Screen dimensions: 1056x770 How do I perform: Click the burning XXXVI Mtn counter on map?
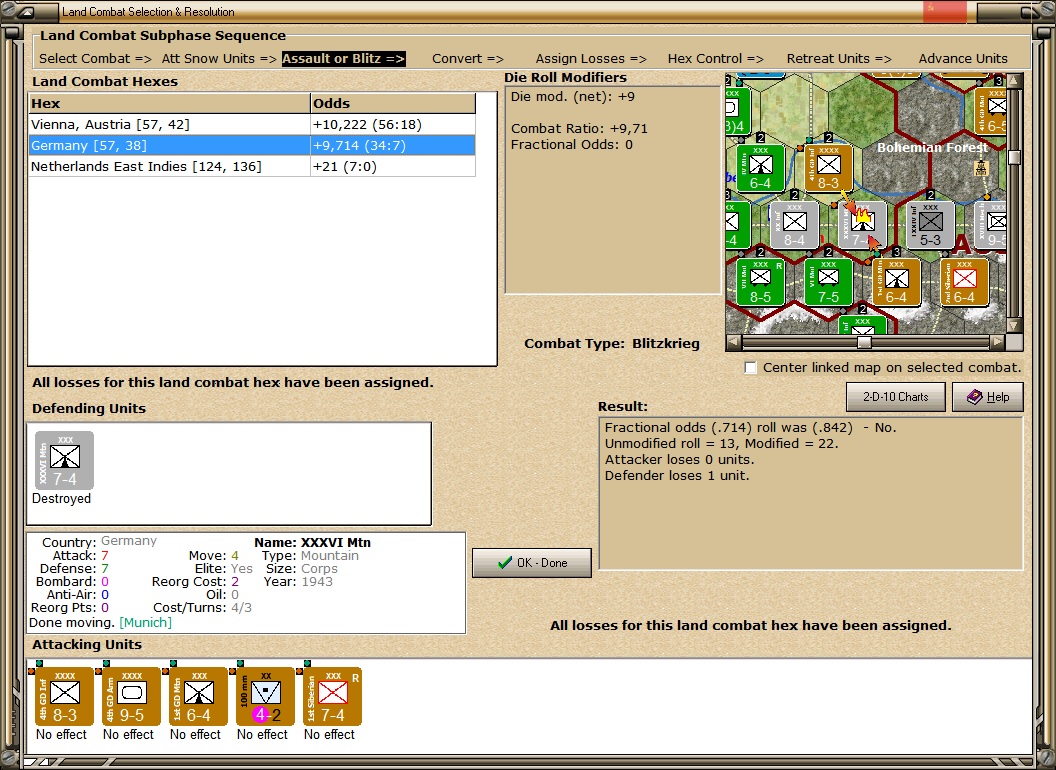coord(862,225)
